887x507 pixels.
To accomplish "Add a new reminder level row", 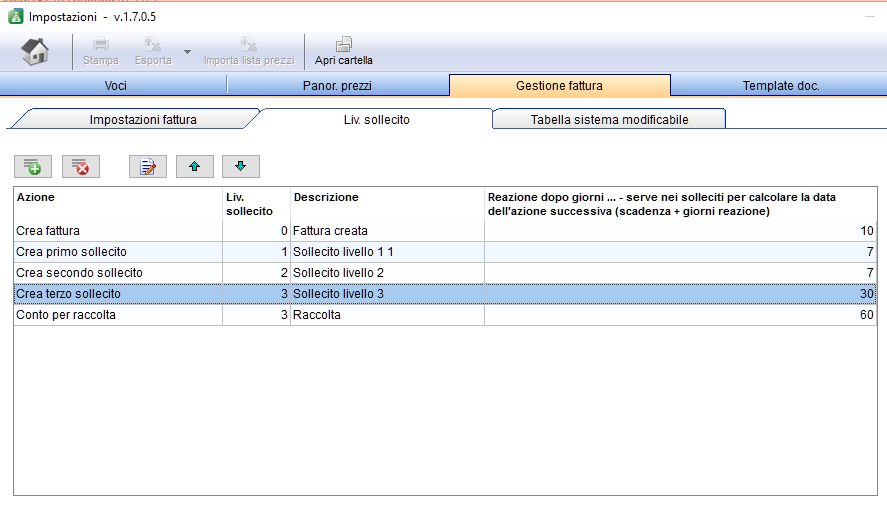I will tap(33, 166).
